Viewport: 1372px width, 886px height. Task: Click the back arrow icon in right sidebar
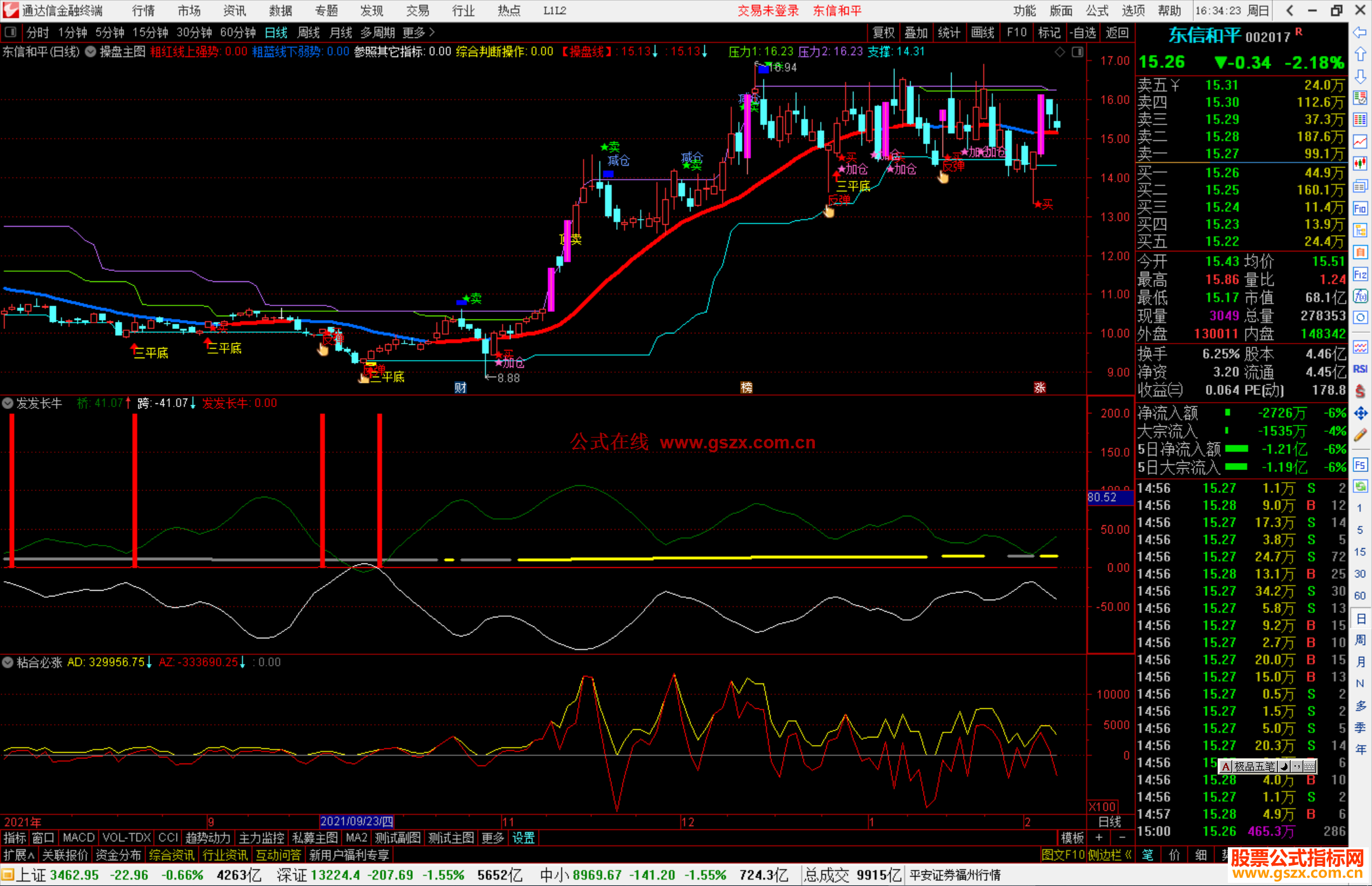pos(1360,32)
